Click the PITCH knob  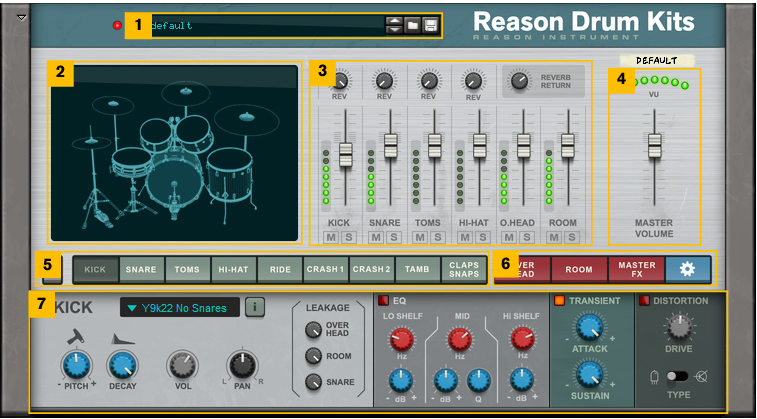point(77,365)
